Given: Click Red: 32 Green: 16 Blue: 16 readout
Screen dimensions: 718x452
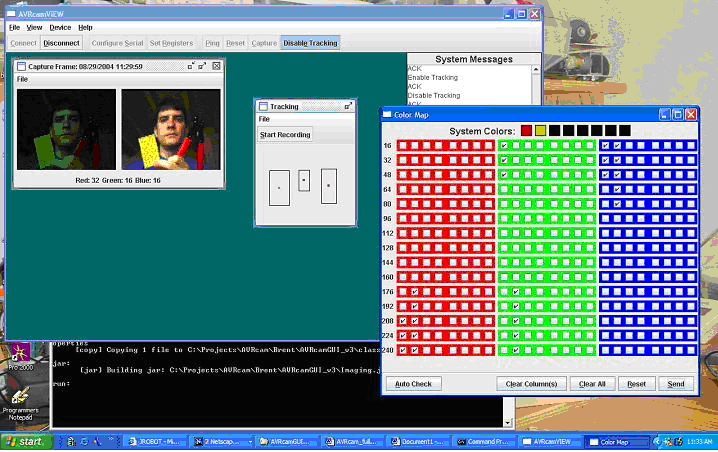Looking at the screenshot, I should click(x=118, y=180).
